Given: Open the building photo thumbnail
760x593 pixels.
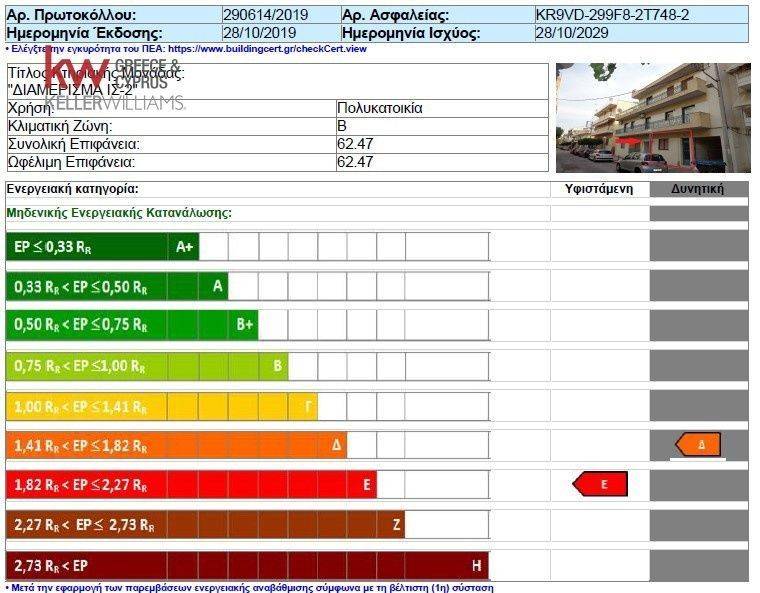Looking at the screenshot, I should coord(653,118).
